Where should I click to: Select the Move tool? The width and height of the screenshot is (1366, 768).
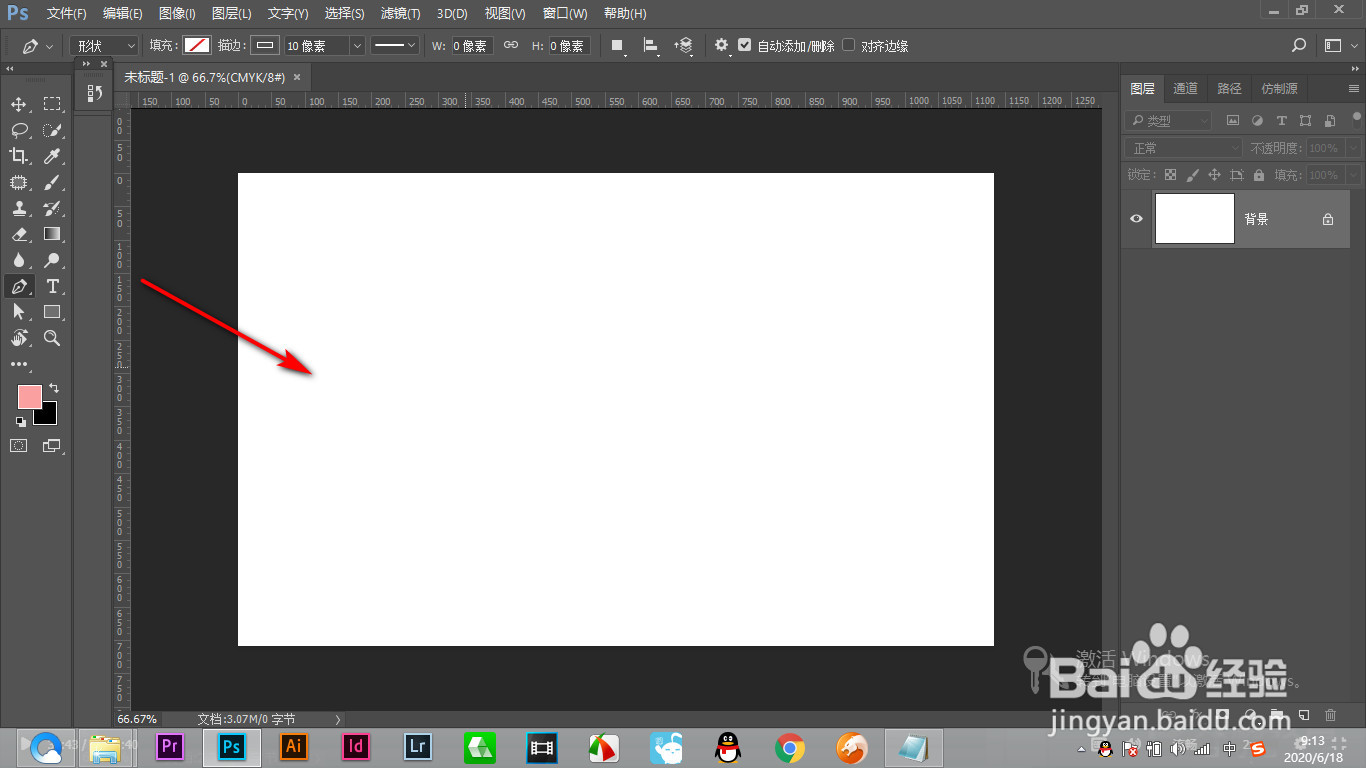(x=19, y=104)
